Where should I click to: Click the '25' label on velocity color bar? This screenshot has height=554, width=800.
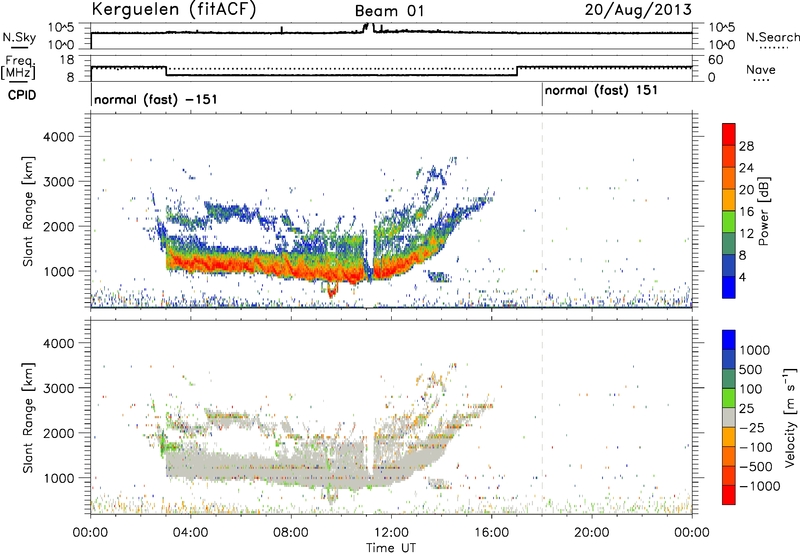[x=747, y=409]
